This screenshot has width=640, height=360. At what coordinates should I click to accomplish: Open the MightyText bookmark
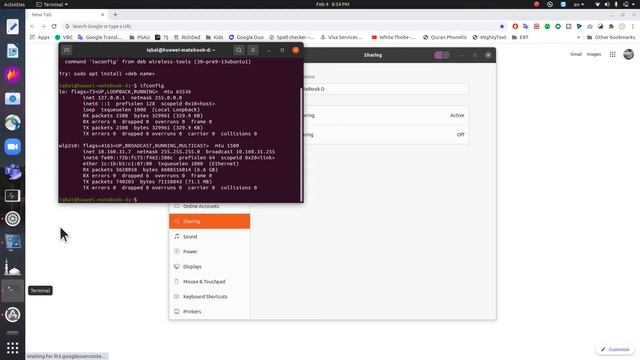pyautogui.click(x=489, y=37)
